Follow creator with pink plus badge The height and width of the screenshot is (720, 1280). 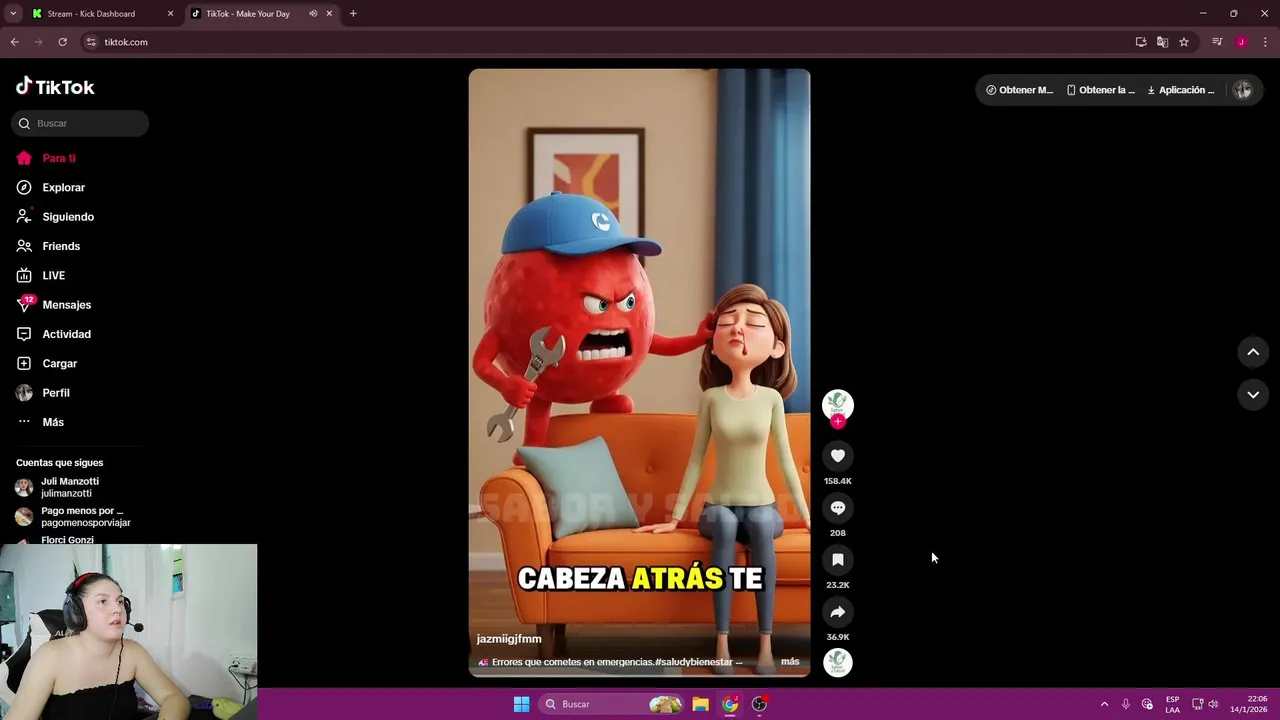(838, 422)
